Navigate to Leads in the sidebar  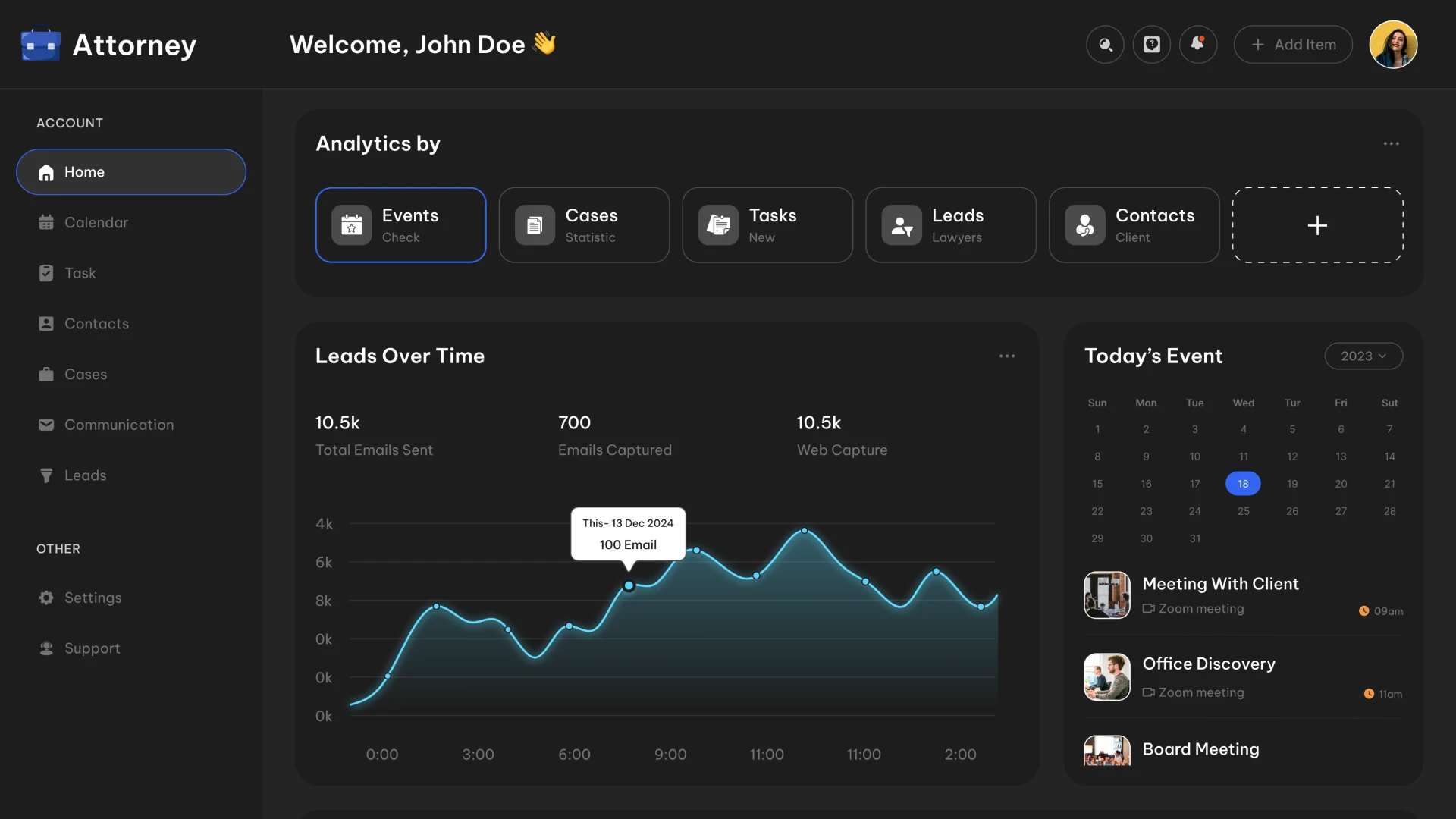85,475
